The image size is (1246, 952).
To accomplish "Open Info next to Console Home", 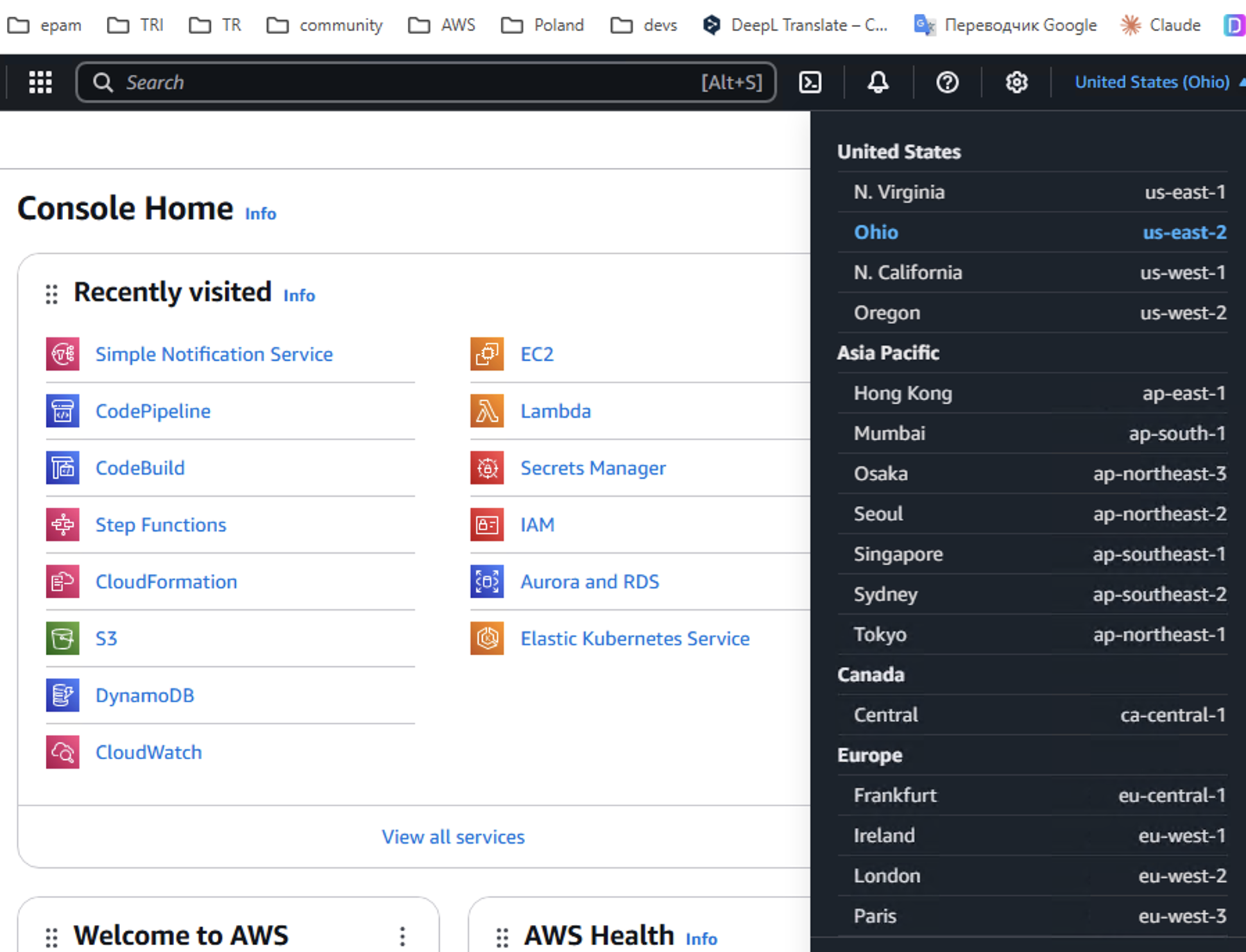I will tap(261, 214).
